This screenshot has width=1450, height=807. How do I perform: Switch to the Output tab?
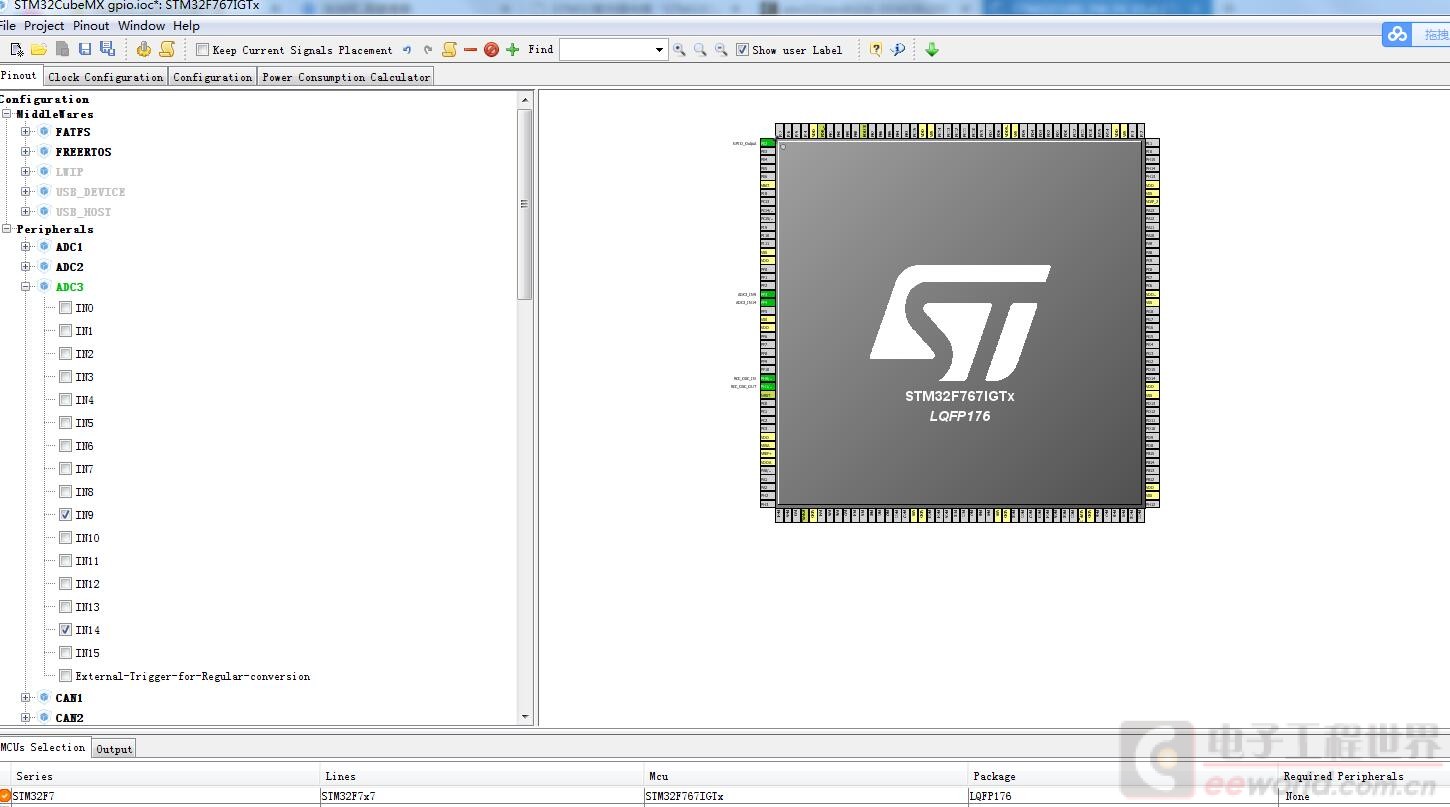pyautogui.click(x=114, y=749)
